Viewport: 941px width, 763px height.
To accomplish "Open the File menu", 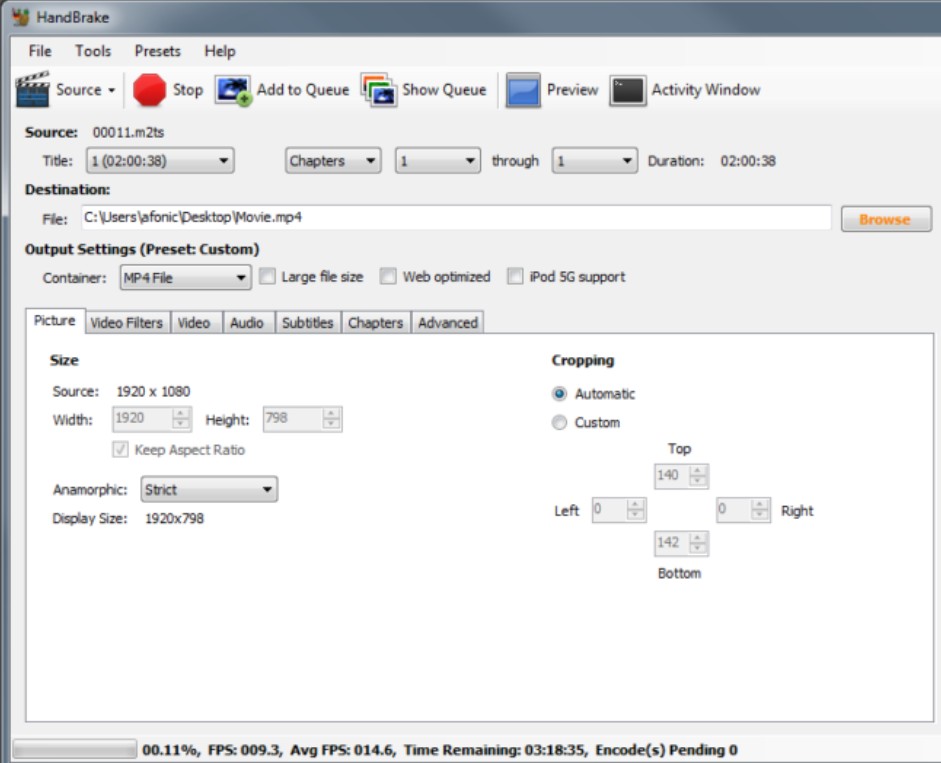I will [x=40, y=51].
